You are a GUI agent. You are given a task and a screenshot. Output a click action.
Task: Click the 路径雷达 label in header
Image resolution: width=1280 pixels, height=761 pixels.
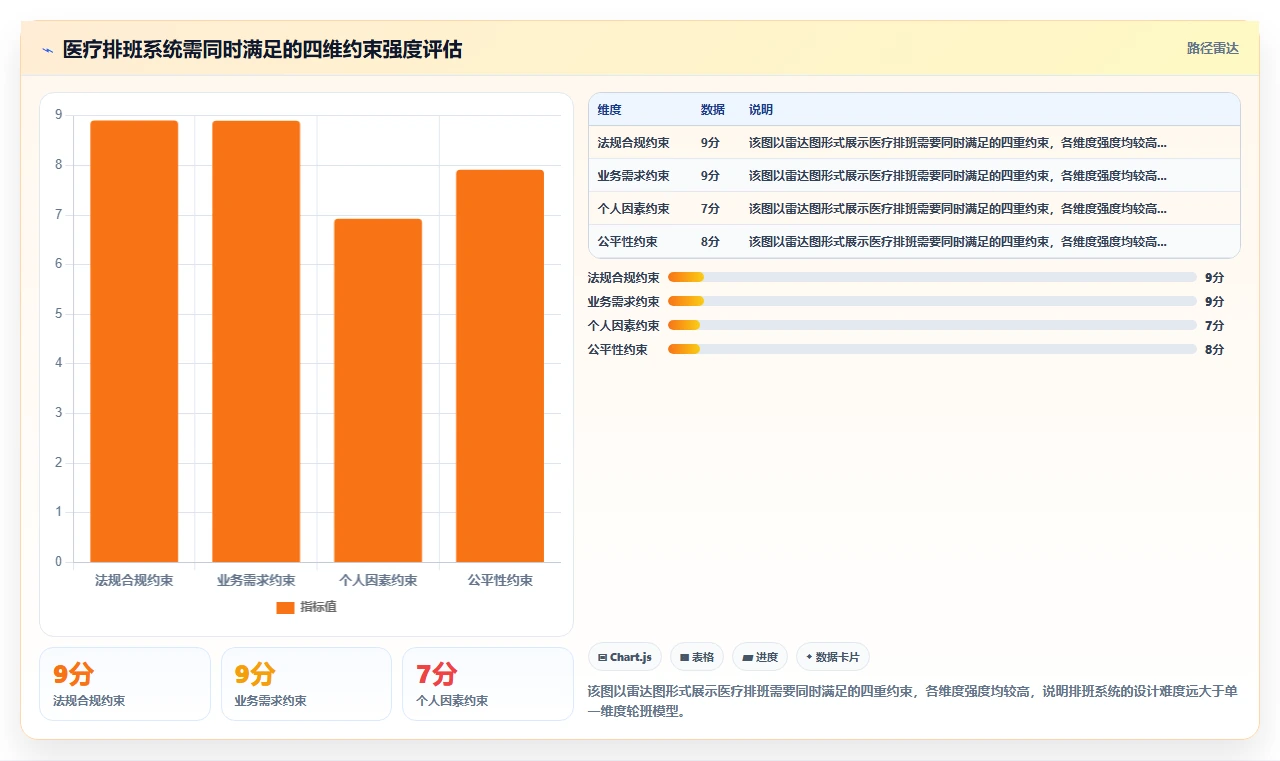1212,48
